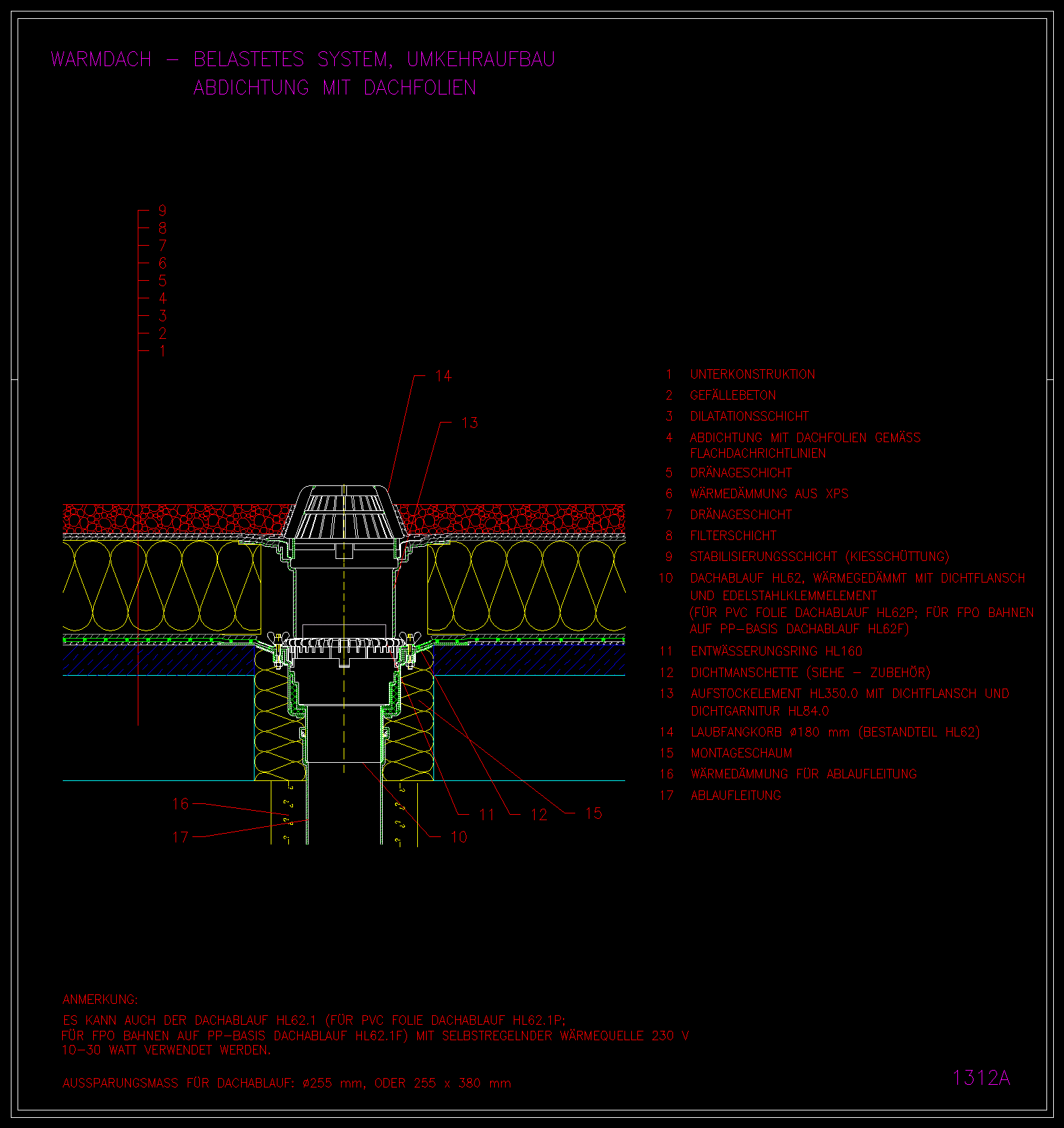This screenshot has height=1128, width=1064.
Task: Click legend line 'AUF PP-BASIS DACHABLAUF HL62F)'
Action: pos(799,629)
